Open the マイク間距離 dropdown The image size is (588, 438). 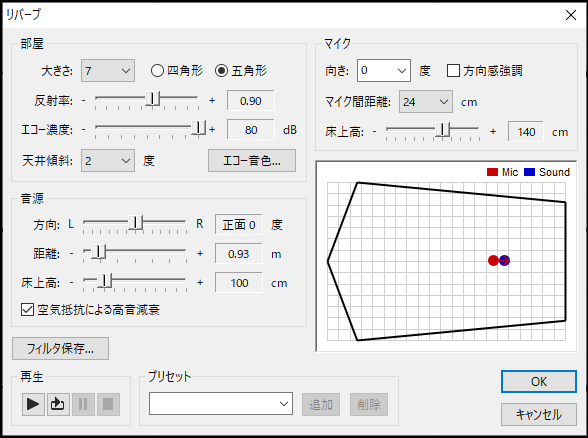pyautogui.click(x=426, y=102)
